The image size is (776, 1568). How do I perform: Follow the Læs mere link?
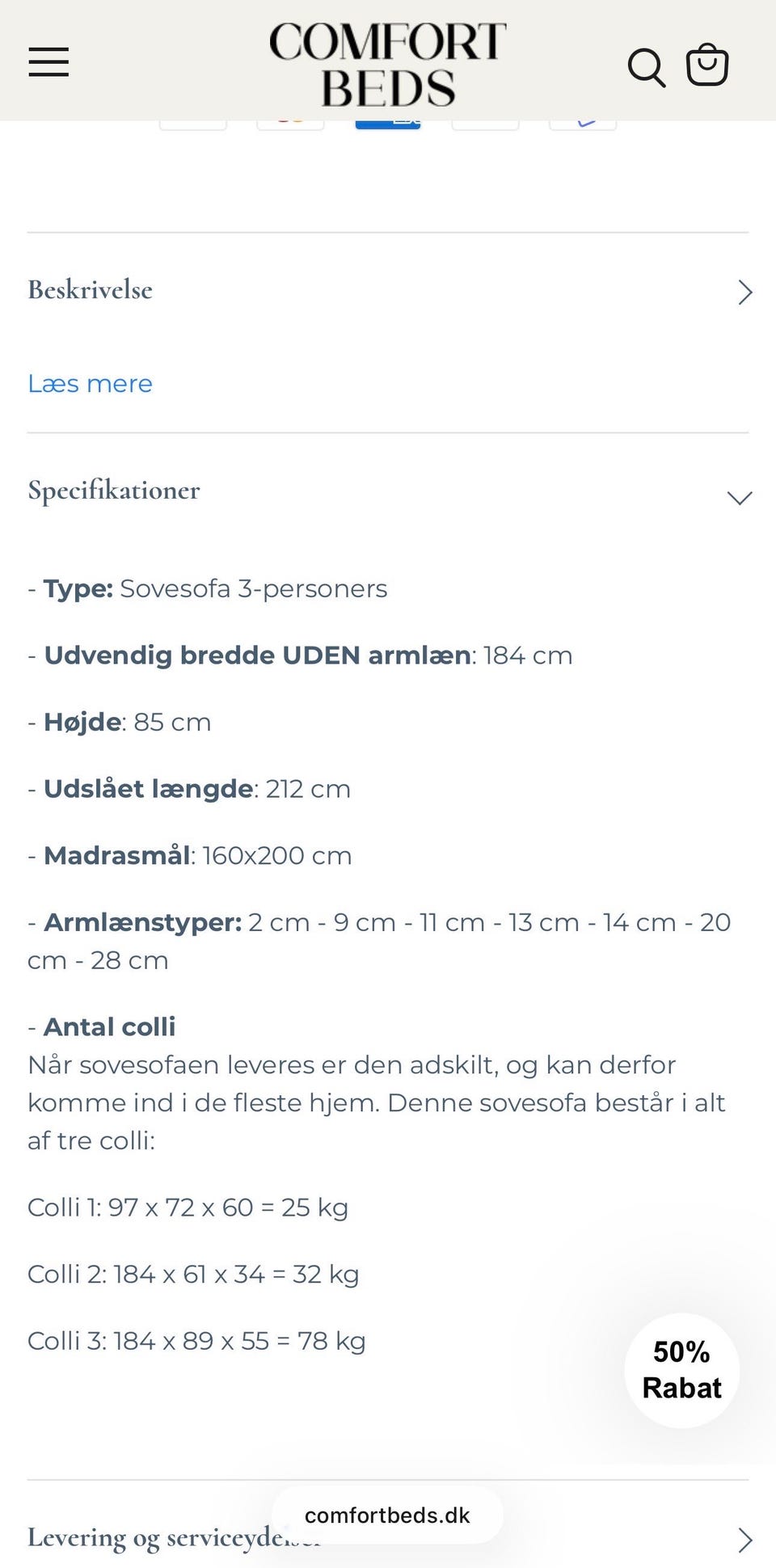pos(90,384)
